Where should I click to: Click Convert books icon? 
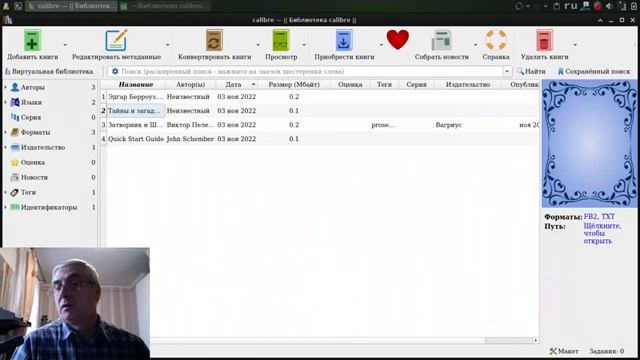point(214,40)
